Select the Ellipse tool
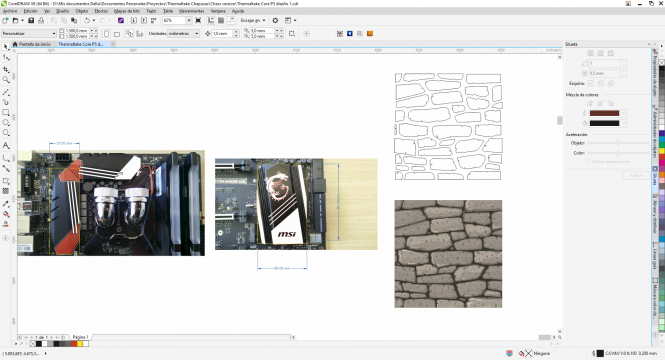 pos(6,123)
